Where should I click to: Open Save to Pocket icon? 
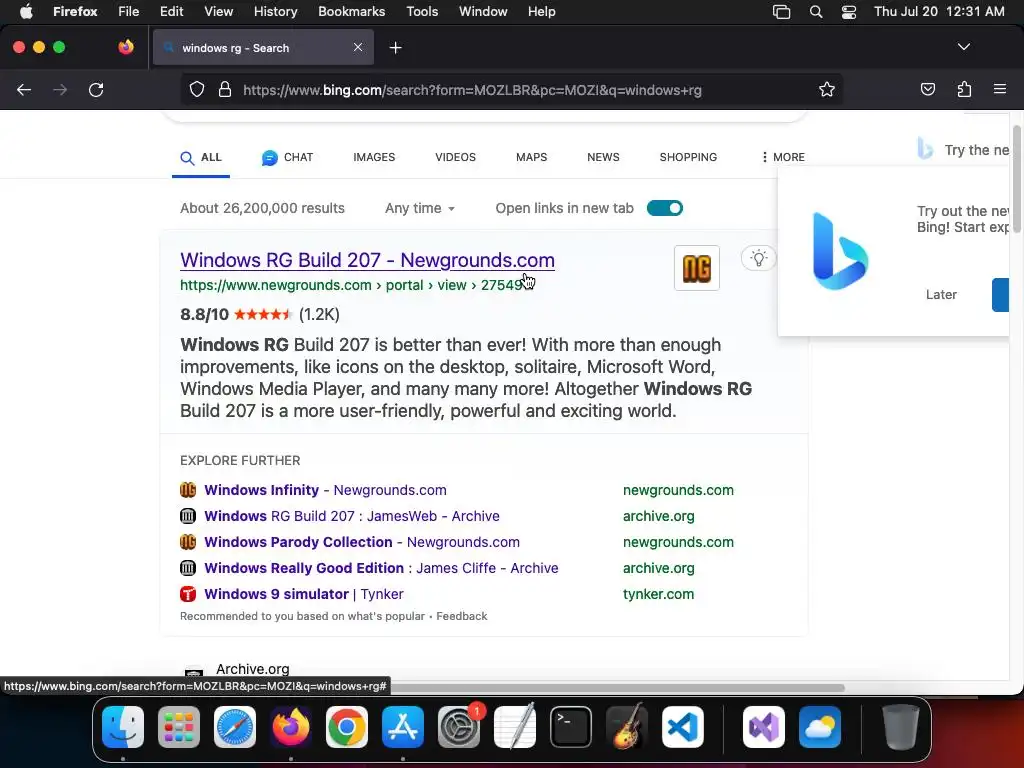[x=927, y=89]
